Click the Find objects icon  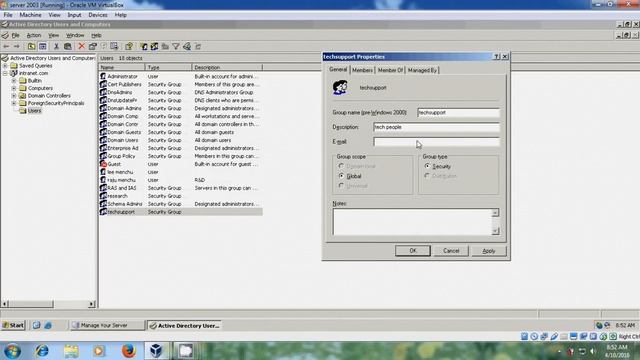point(187,47)
